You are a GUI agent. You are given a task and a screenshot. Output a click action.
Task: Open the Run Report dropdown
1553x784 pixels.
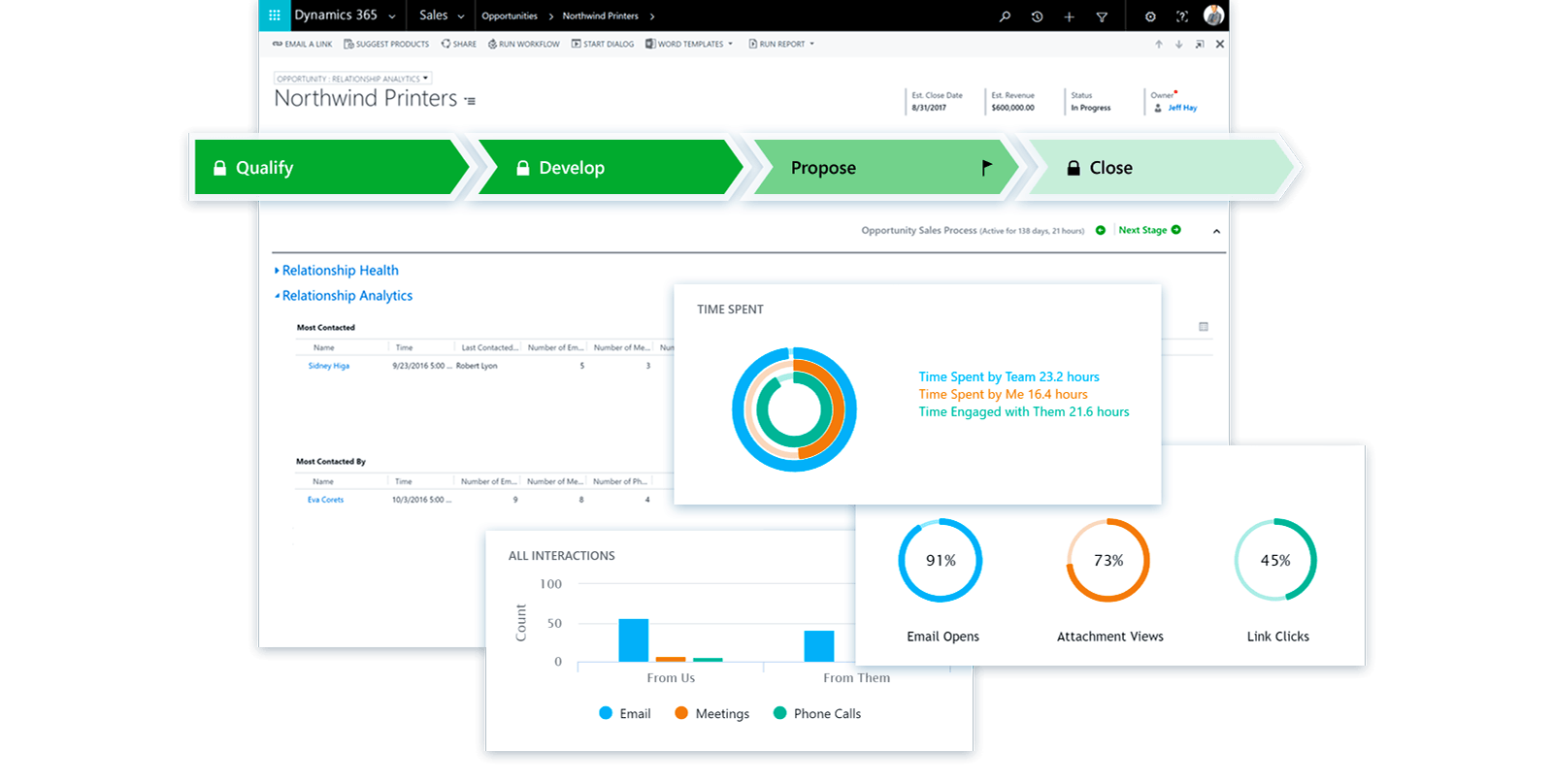(x=781, y=44)
